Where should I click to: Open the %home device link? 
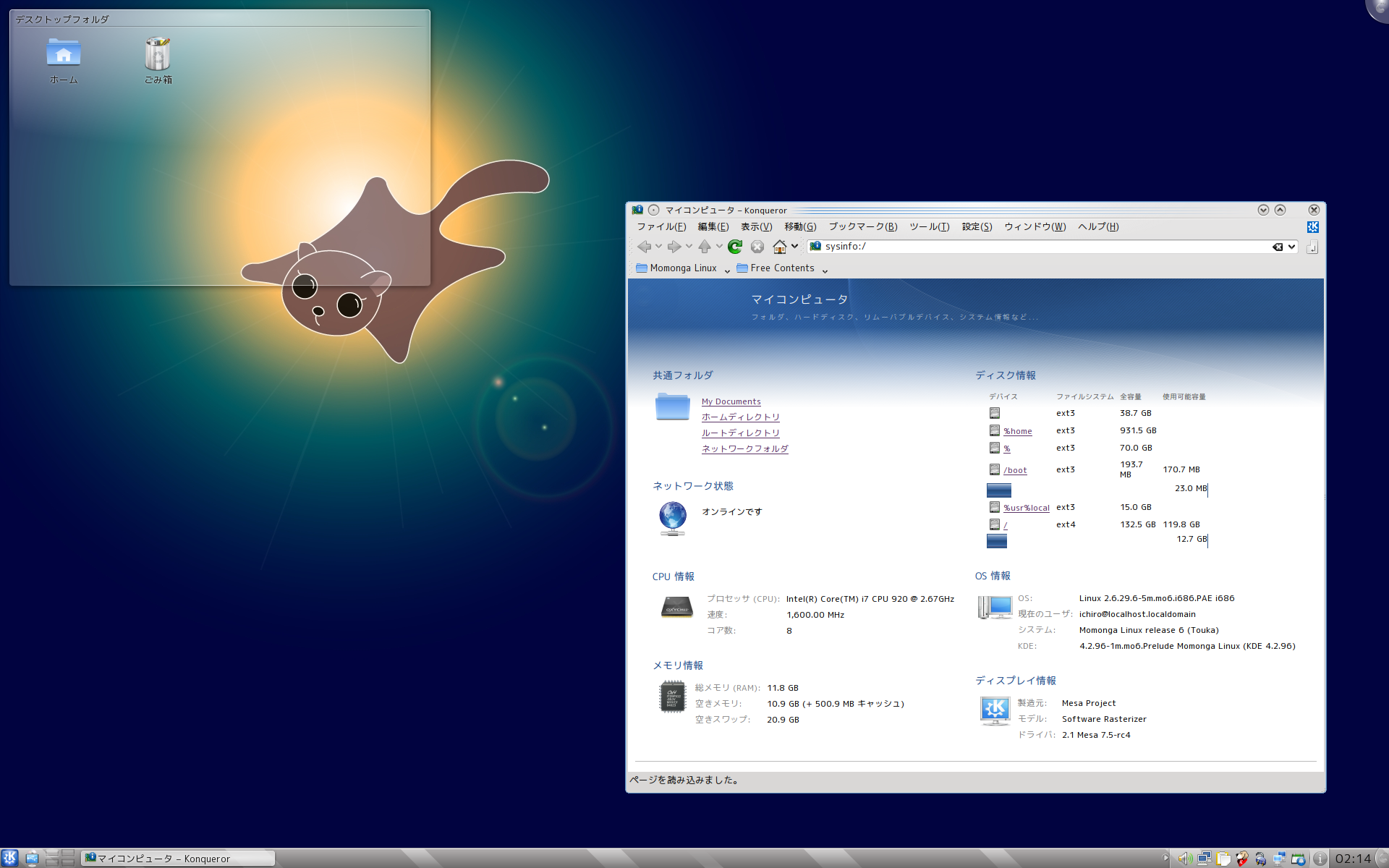coord(1017,431)
